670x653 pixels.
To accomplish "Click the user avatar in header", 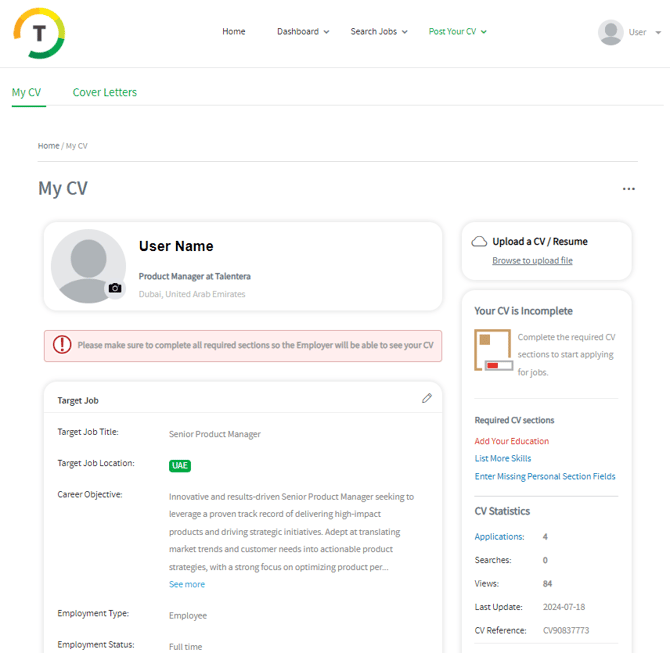I will (x=610, y=32).
